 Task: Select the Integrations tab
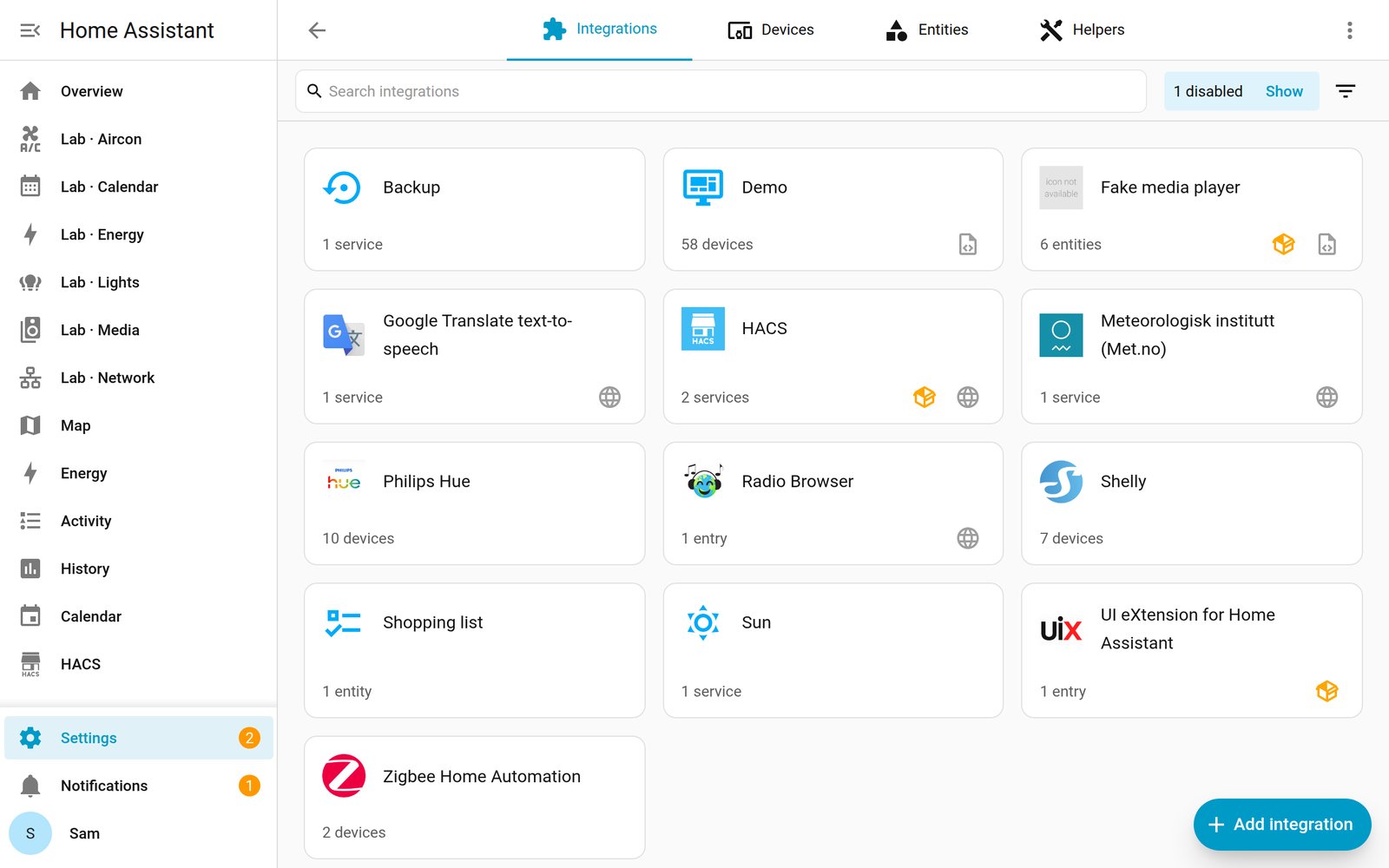pos(599,30)
